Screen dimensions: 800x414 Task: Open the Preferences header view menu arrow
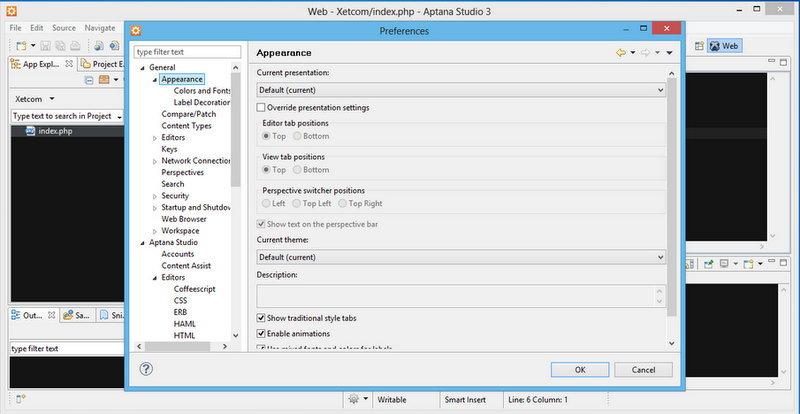pos(669,53)
